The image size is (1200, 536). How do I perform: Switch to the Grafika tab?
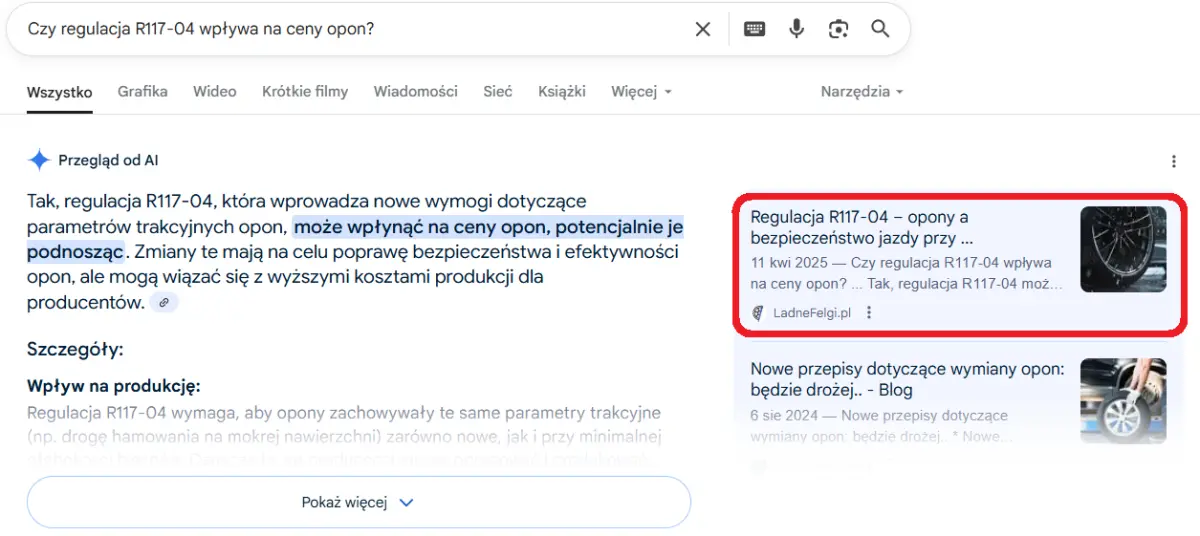142,92
